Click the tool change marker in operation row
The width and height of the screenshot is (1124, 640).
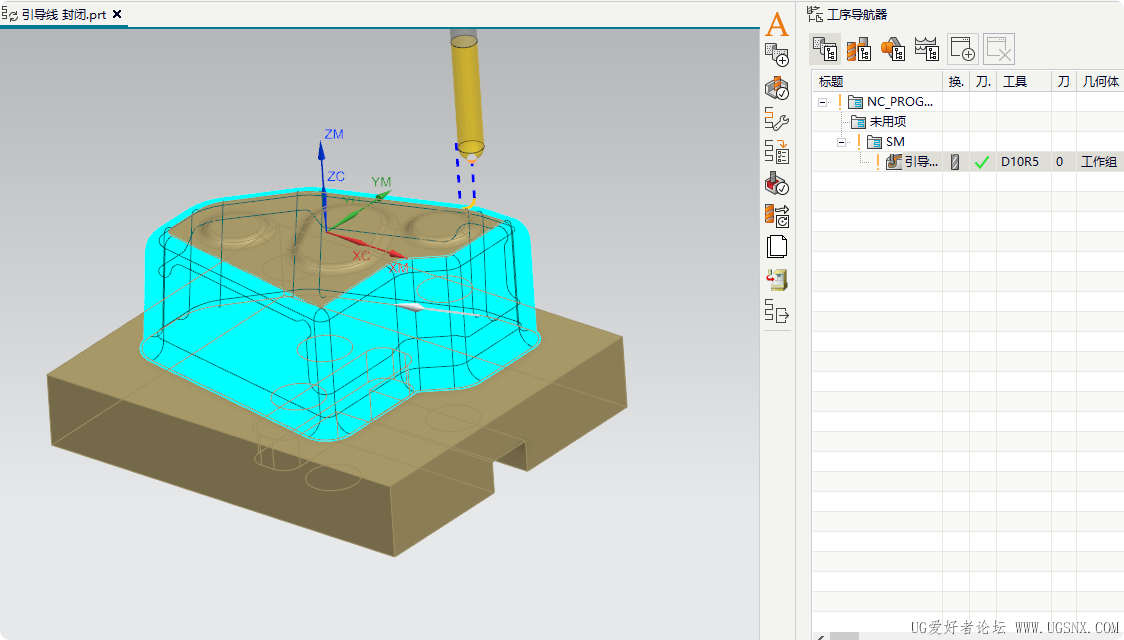[x=955, y=162]
